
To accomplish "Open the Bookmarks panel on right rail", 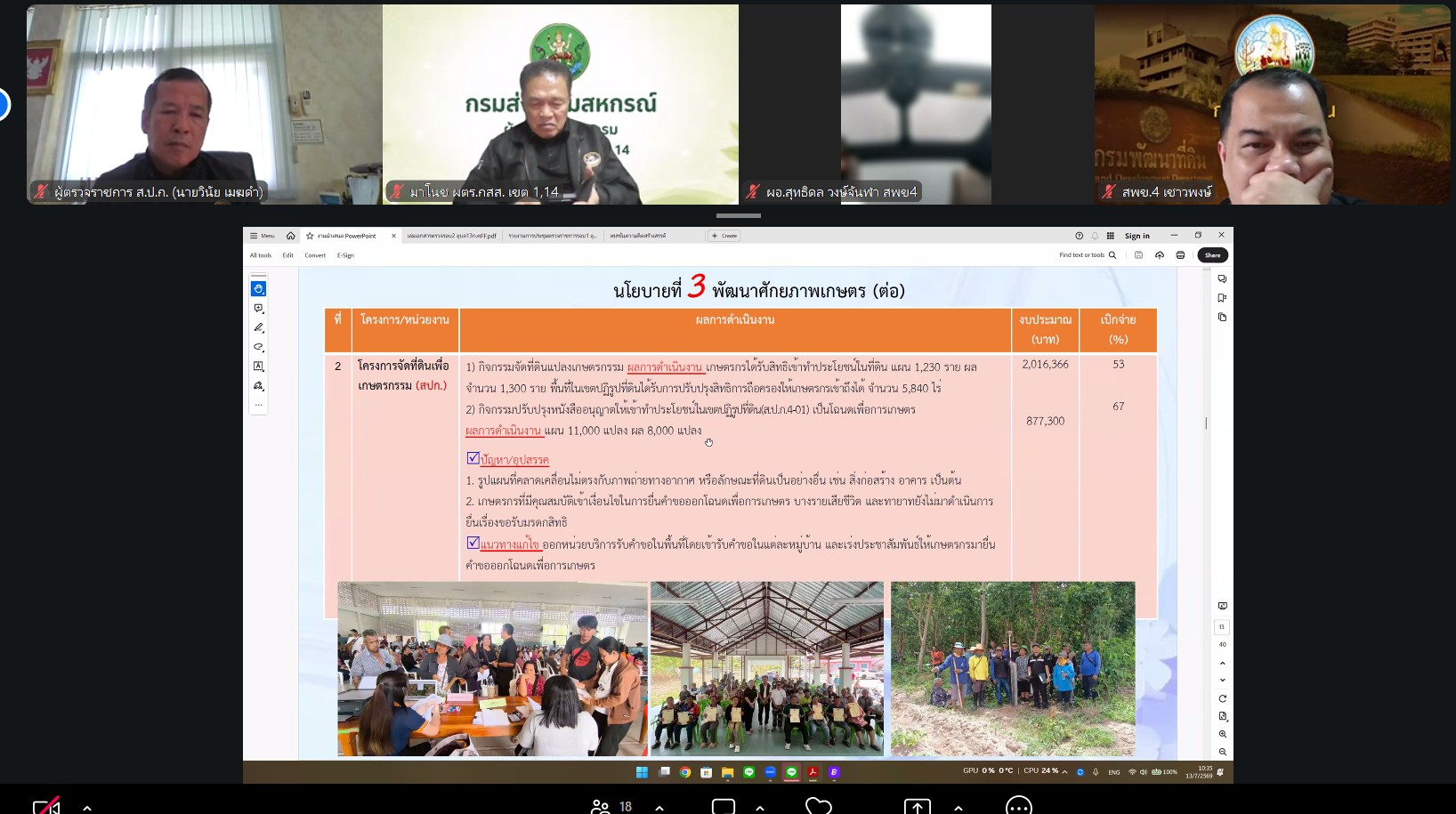I will tap(1222, 298).
